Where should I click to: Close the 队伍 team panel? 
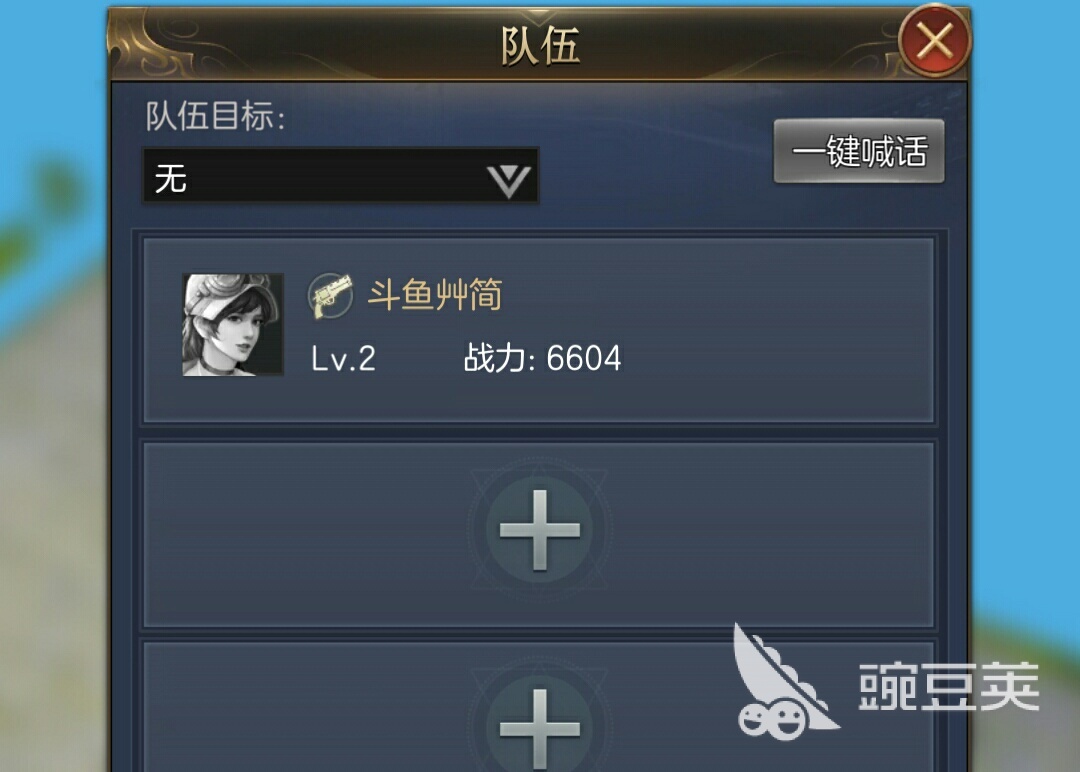click(934, 40)
